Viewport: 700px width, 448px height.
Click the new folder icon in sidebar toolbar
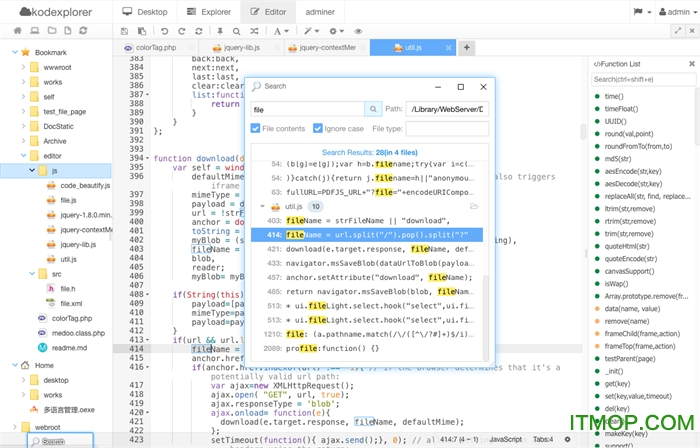pyautogui.click(x=52, y=30)
